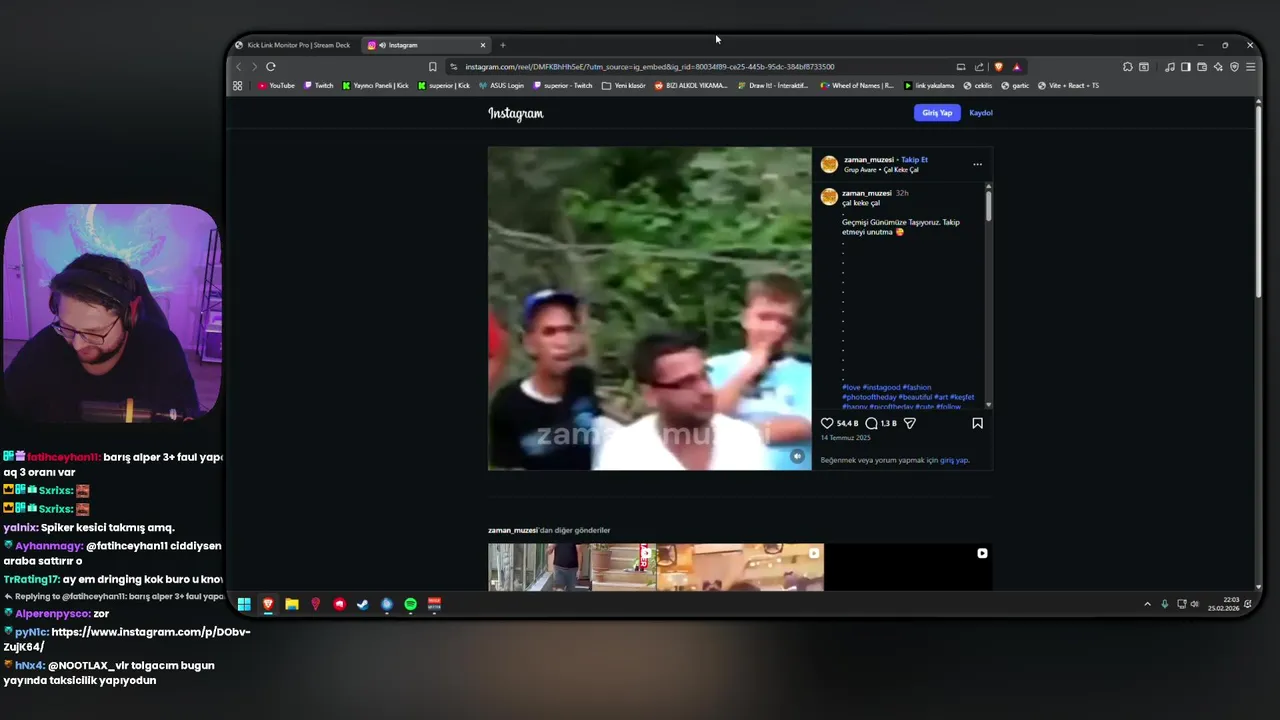Screen dimensions: 1280x720
Task: Open Spotify from the taskbar
Action: (x=411, y=604)
